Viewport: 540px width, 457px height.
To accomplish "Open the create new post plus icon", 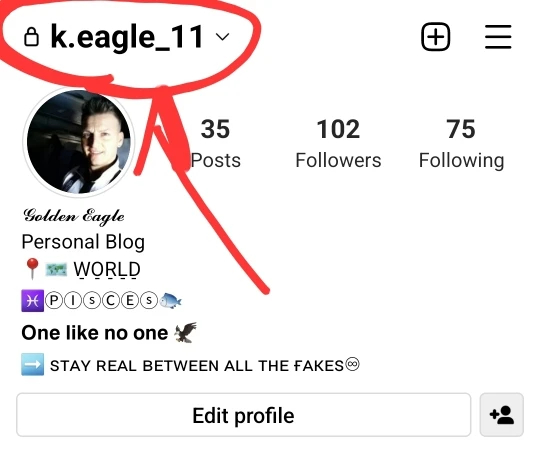I will tap(436, 37).
